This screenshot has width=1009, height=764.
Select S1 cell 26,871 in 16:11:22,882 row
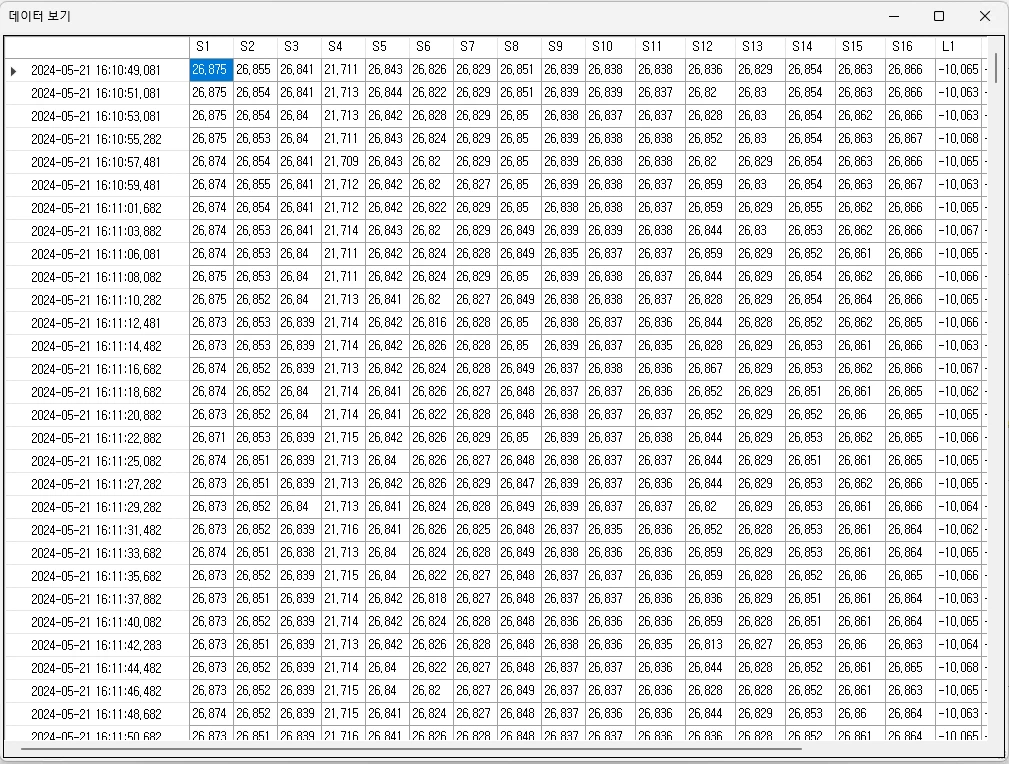click(x=211, y=438)
